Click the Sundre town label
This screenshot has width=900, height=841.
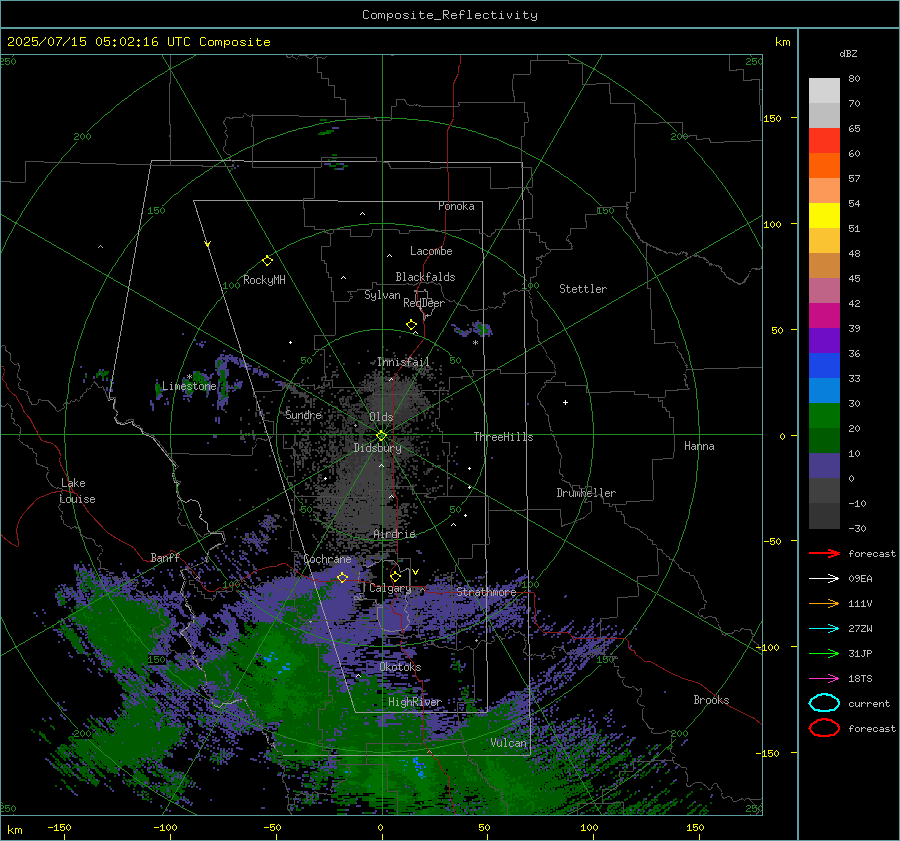click(303, 414)
